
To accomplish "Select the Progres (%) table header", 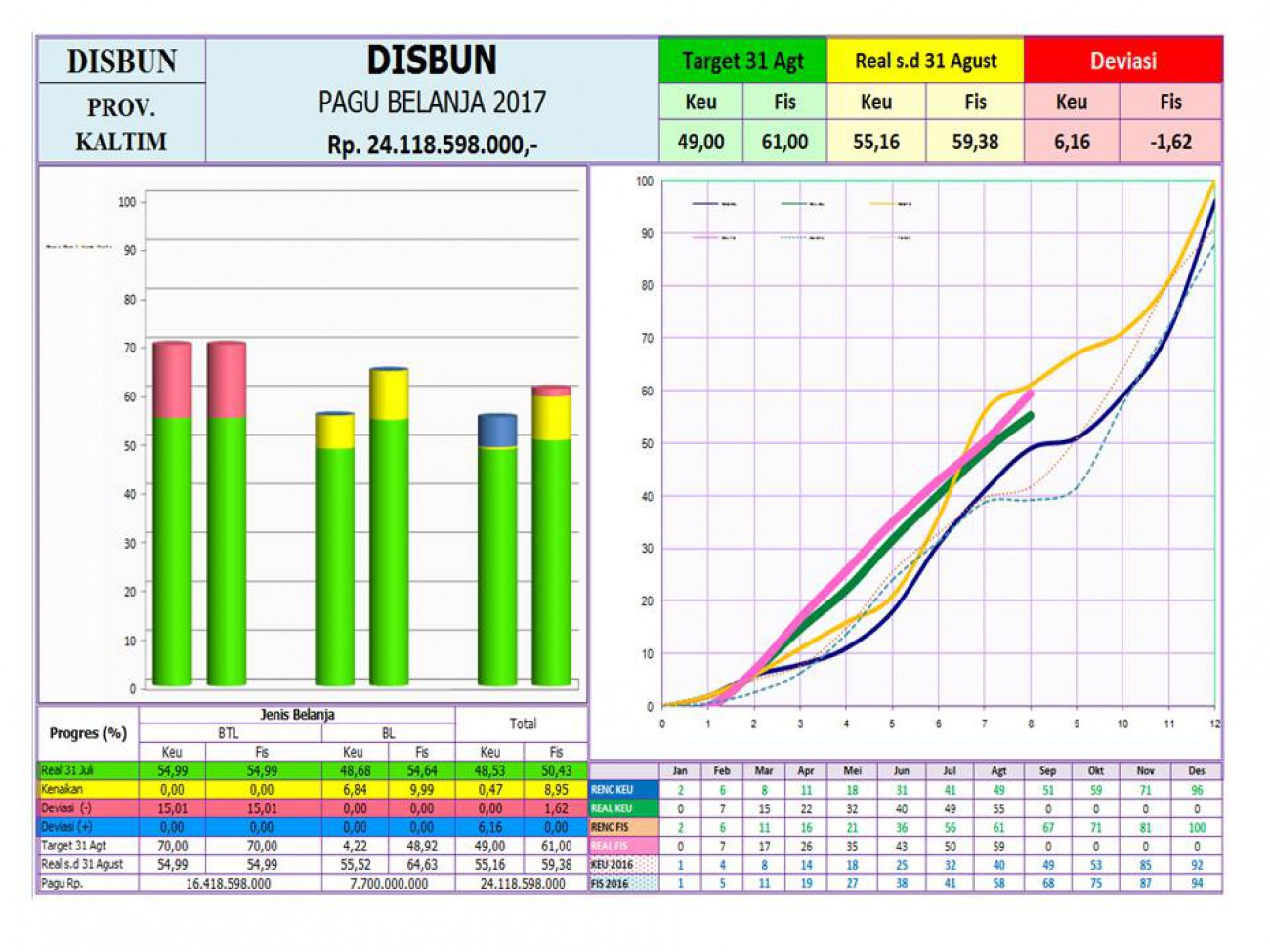I will tap(88, 733).
